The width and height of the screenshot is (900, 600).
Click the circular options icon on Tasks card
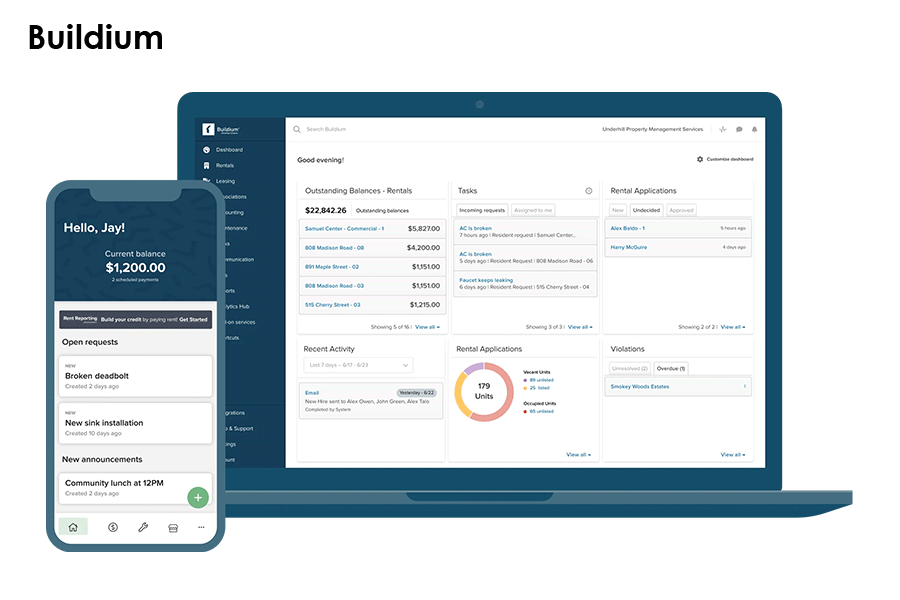click(x=588, y=191)
